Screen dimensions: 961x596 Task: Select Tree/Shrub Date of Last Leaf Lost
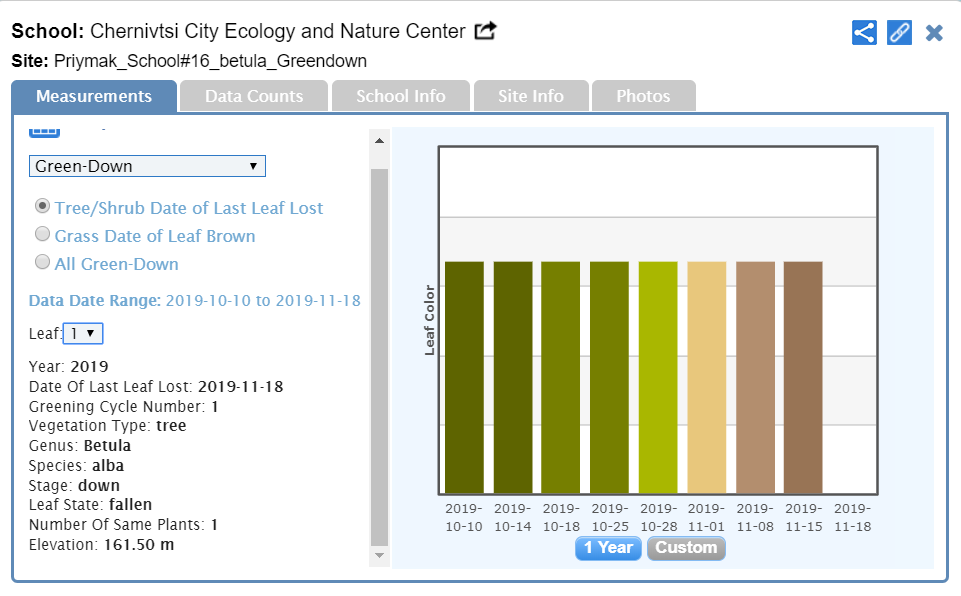[x=42, y=206]
